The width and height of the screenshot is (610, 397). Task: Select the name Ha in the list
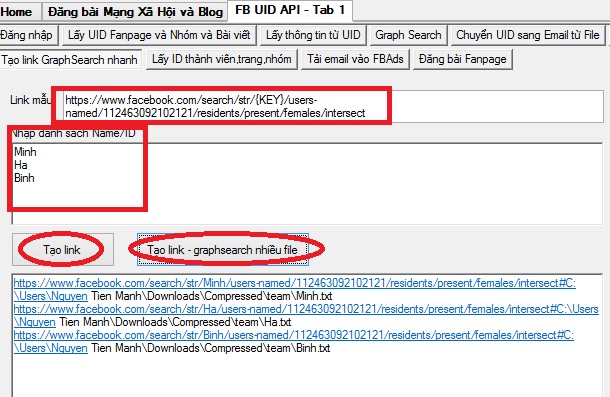coord(21,165)
